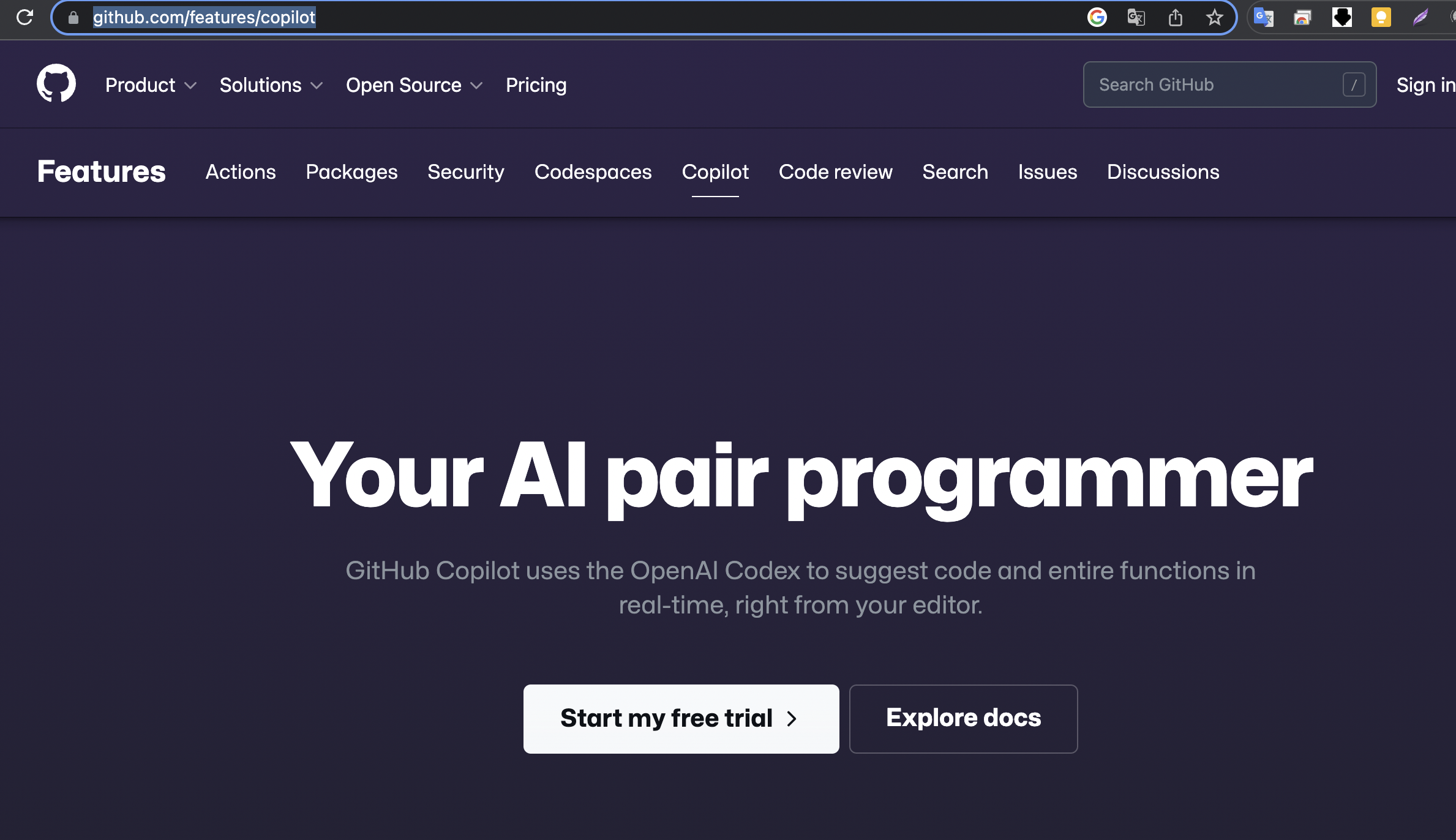Open the Google Translate extension
Screen dimensions: 1456x840
point(1263,17)
